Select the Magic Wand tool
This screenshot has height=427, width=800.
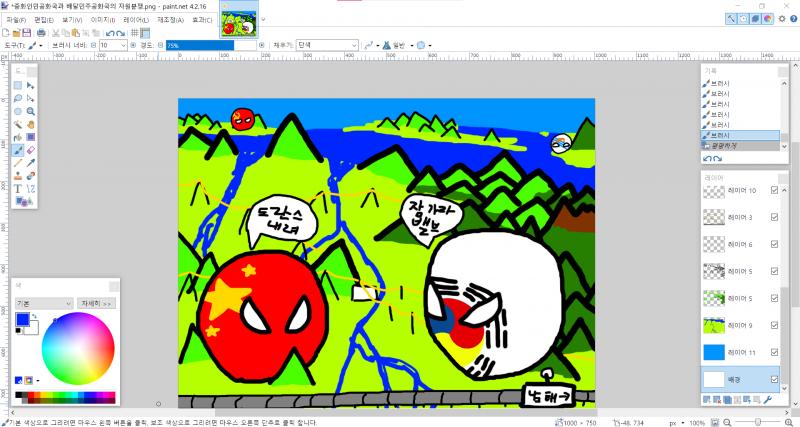pyautogui.click(x=18, y=124)
